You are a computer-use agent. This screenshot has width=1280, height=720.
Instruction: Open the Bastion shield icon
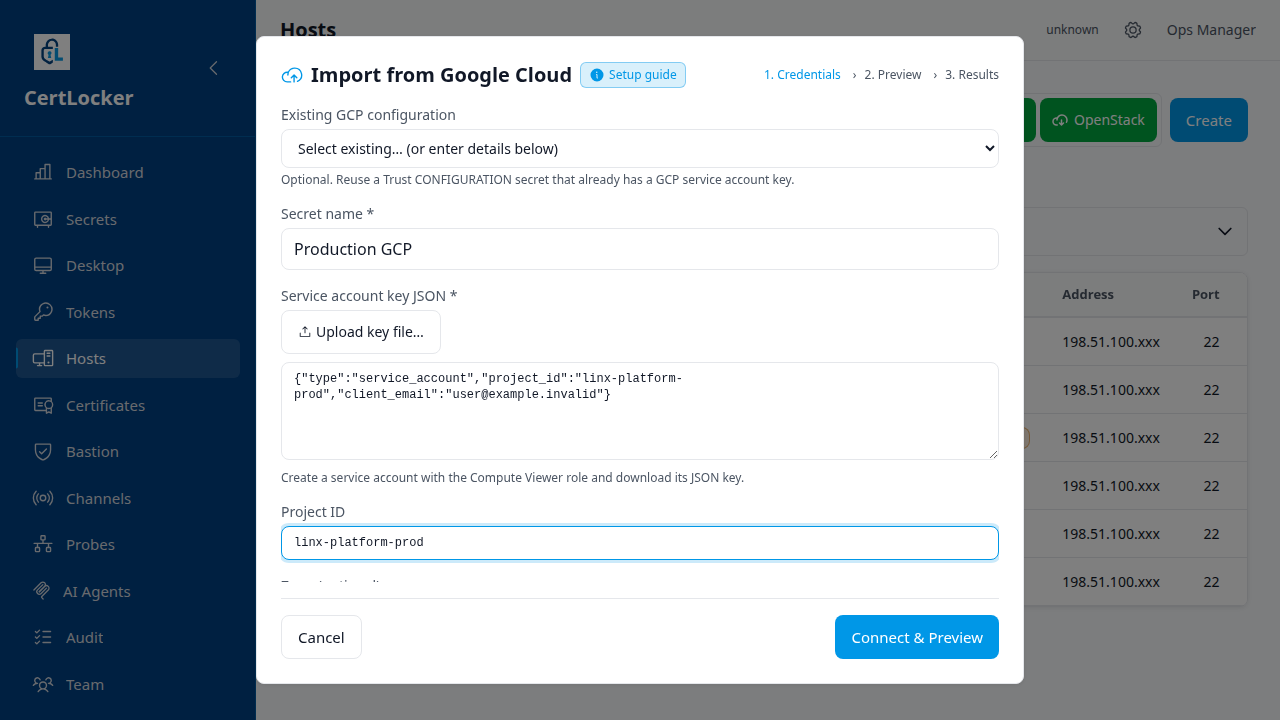43,452
